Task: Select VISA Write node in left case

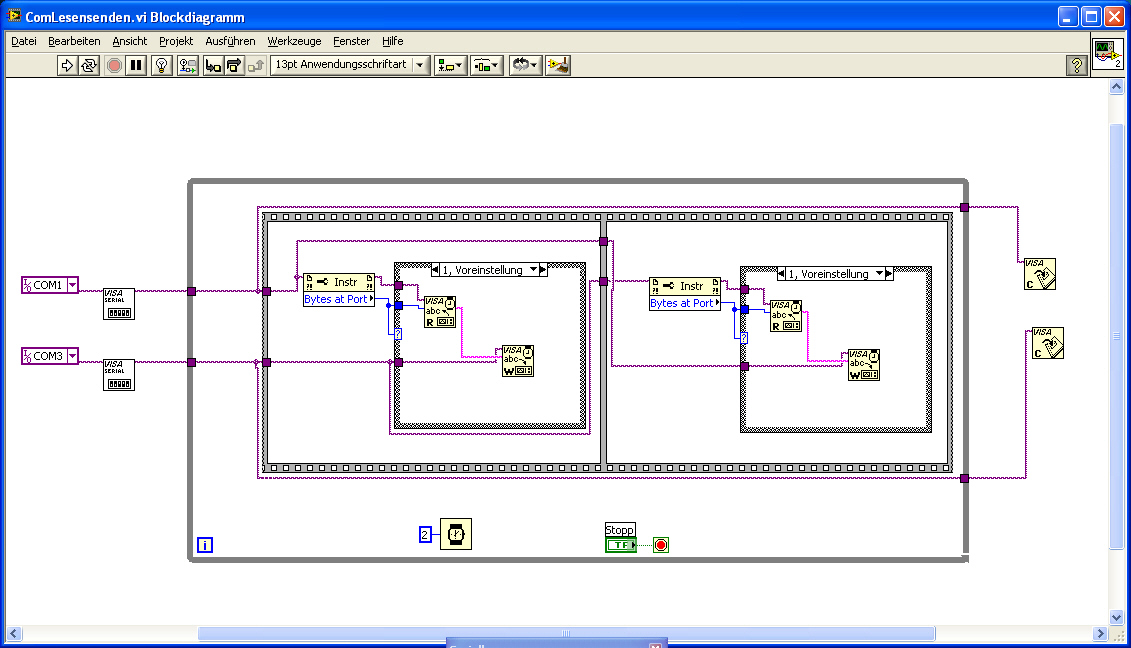Action: click(x=518, y=361)
